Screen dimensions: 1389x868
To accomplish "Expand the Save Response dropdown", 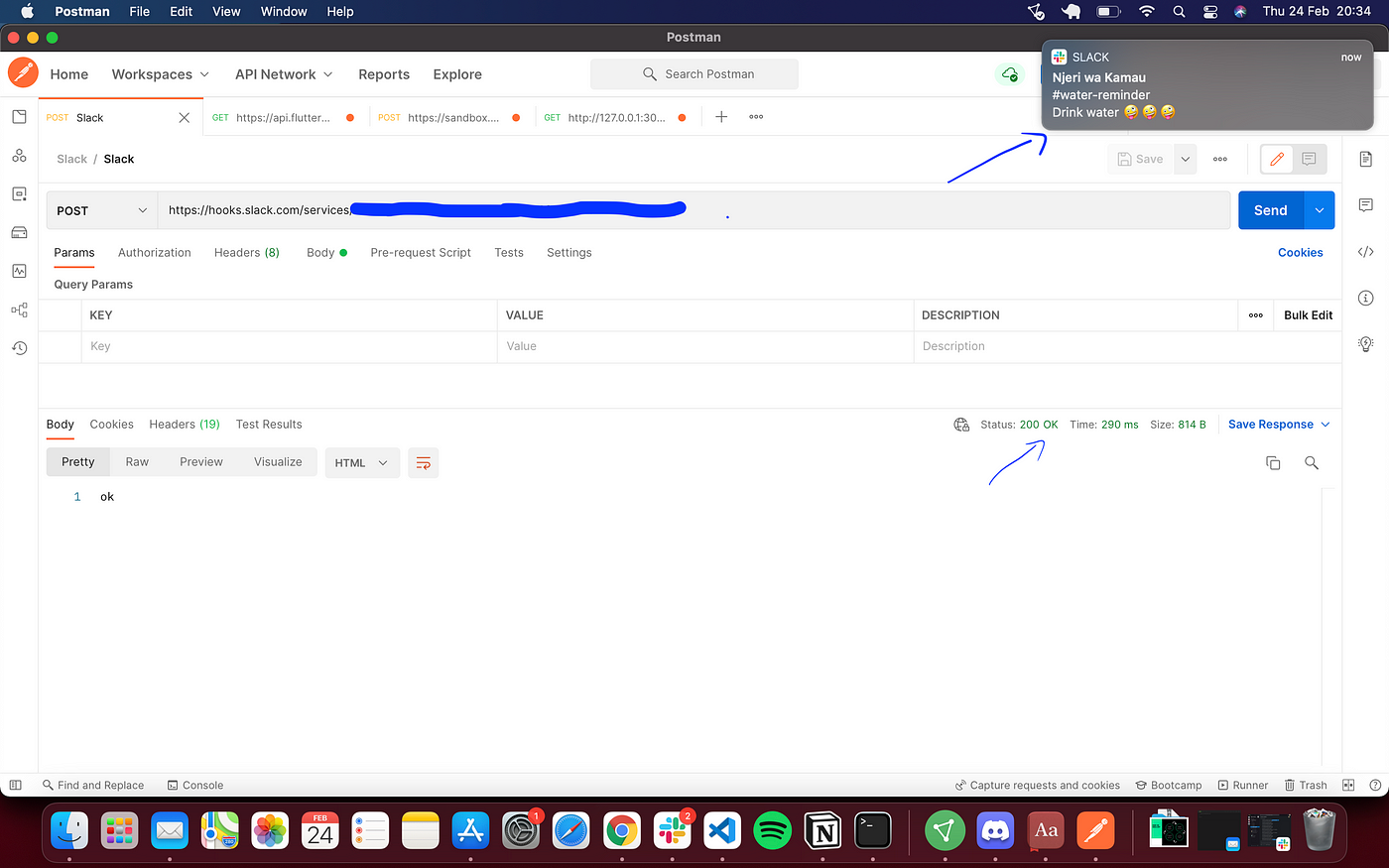I will click(1326, 425).
